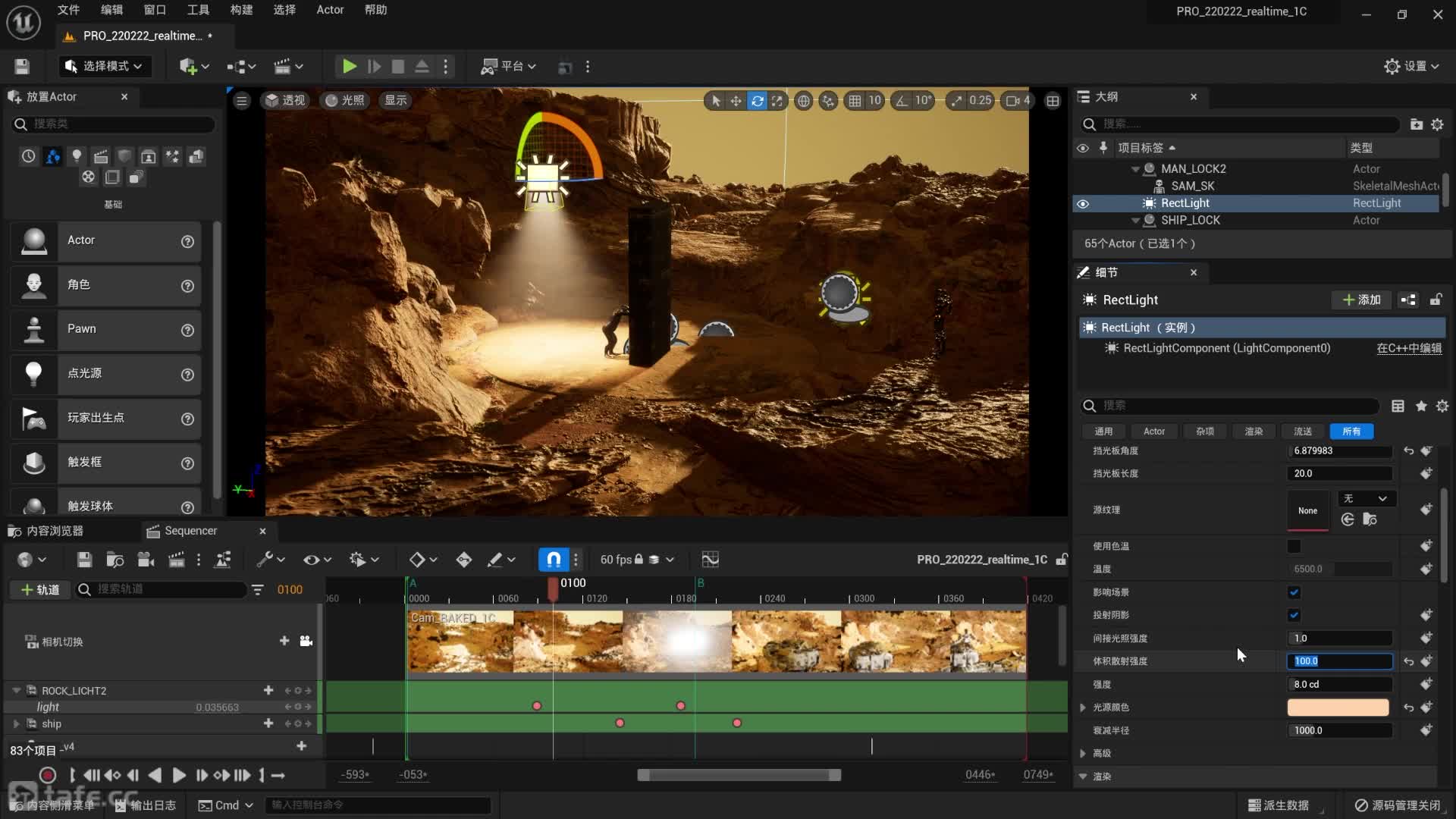Activate the scale gizmo tool

(x=777, y=101)
